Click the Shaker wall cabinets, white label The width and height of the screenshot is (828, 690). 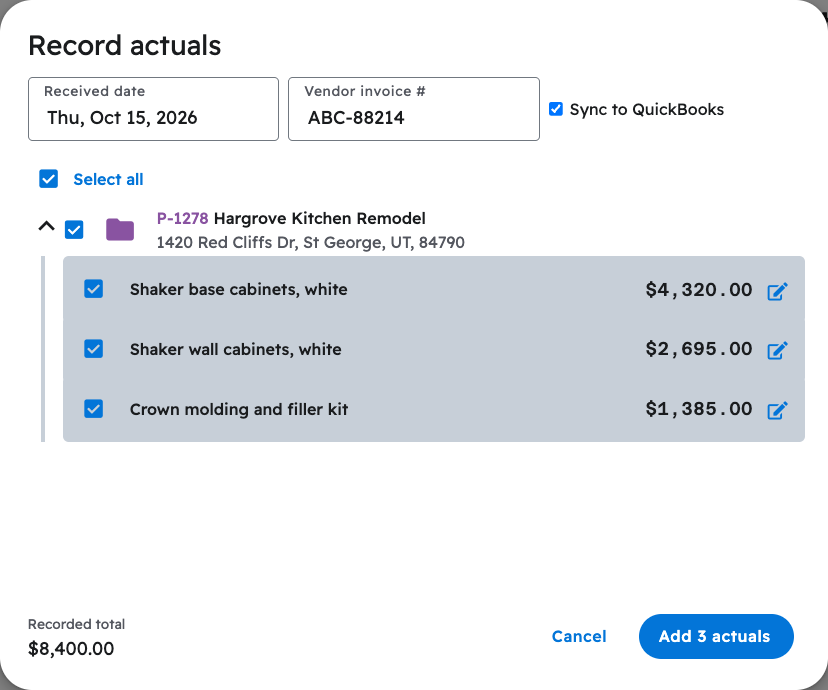coord(236,349)
